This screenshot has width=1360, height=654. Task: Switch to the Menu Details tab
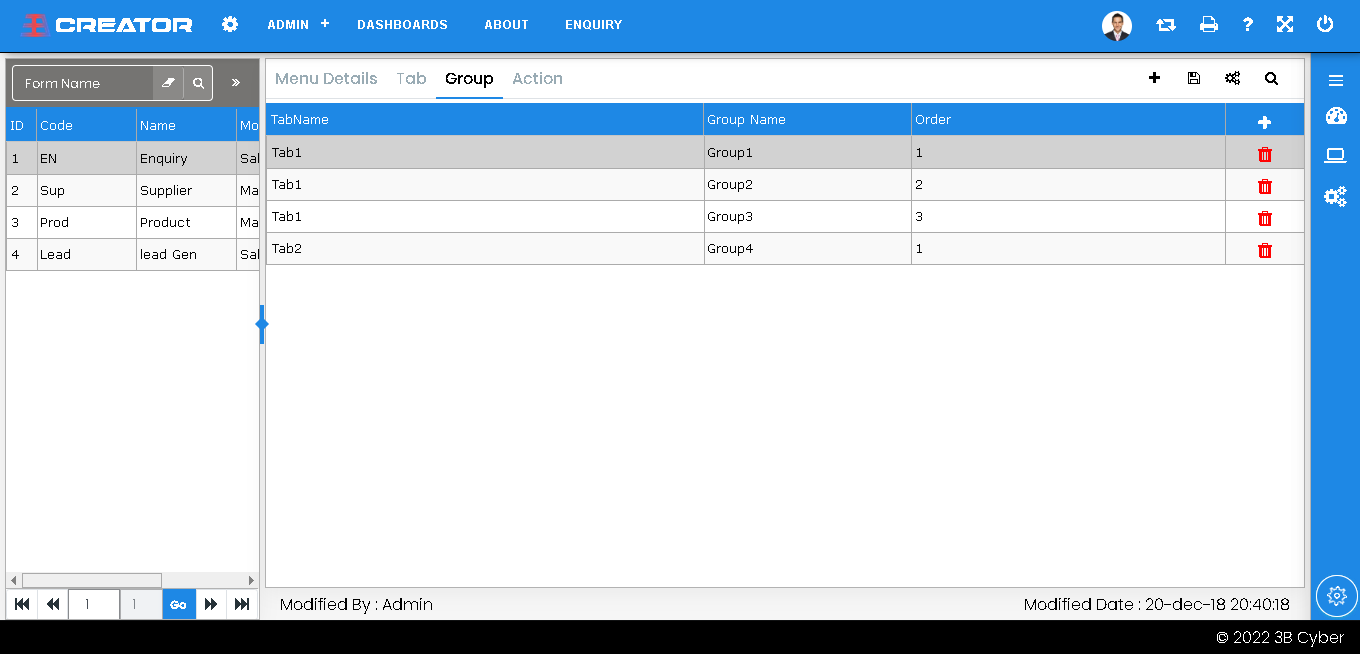coord(326,79)
